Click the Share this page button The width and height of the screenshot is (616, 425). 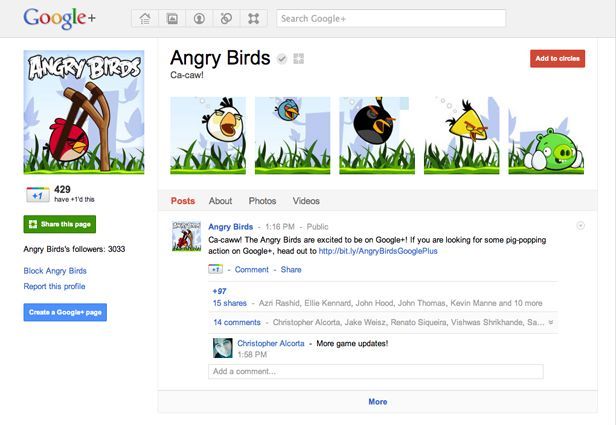tap(59, 224)
